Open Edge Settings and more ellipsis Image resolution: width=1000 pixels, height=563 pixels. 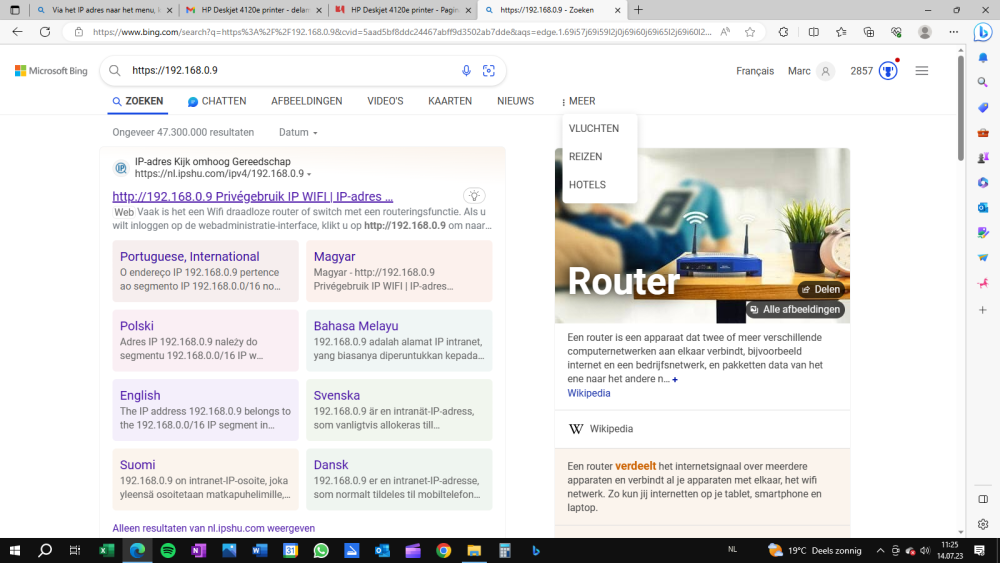tap(953, 32)
